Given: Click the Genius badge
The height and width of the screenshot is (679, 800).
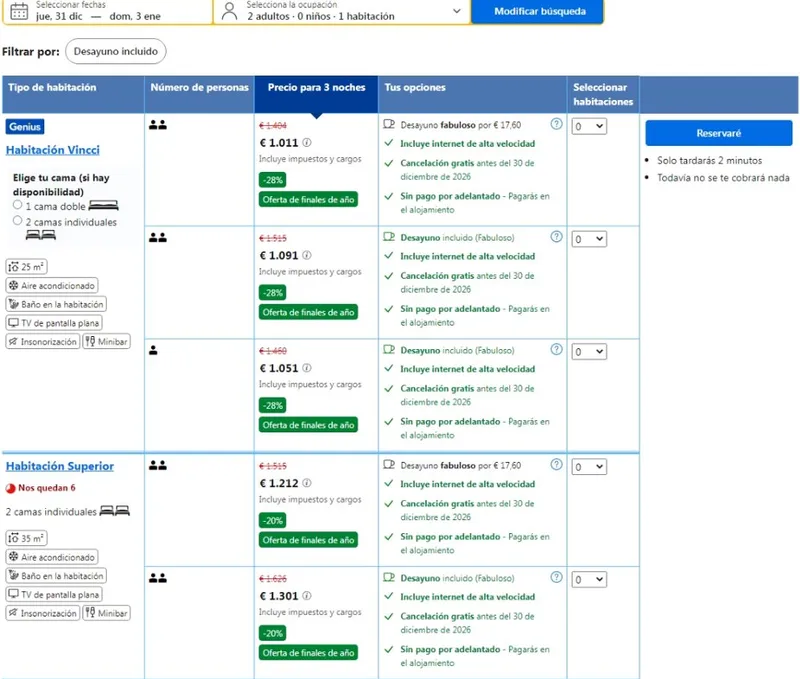Looking at the screenshot, I should (x=25, y=127).
